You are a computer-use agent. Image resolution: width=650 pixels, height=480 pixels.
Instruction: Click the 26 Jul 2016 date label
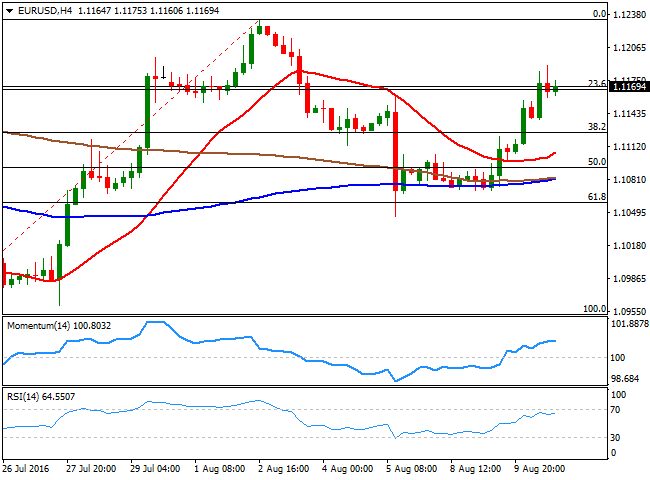(26, 469)
